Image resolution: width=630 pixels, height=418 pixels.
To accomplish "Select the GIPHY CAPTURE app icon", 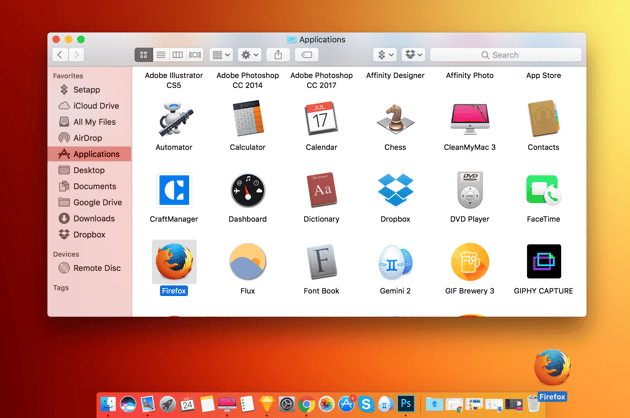I will click(544, 261).
